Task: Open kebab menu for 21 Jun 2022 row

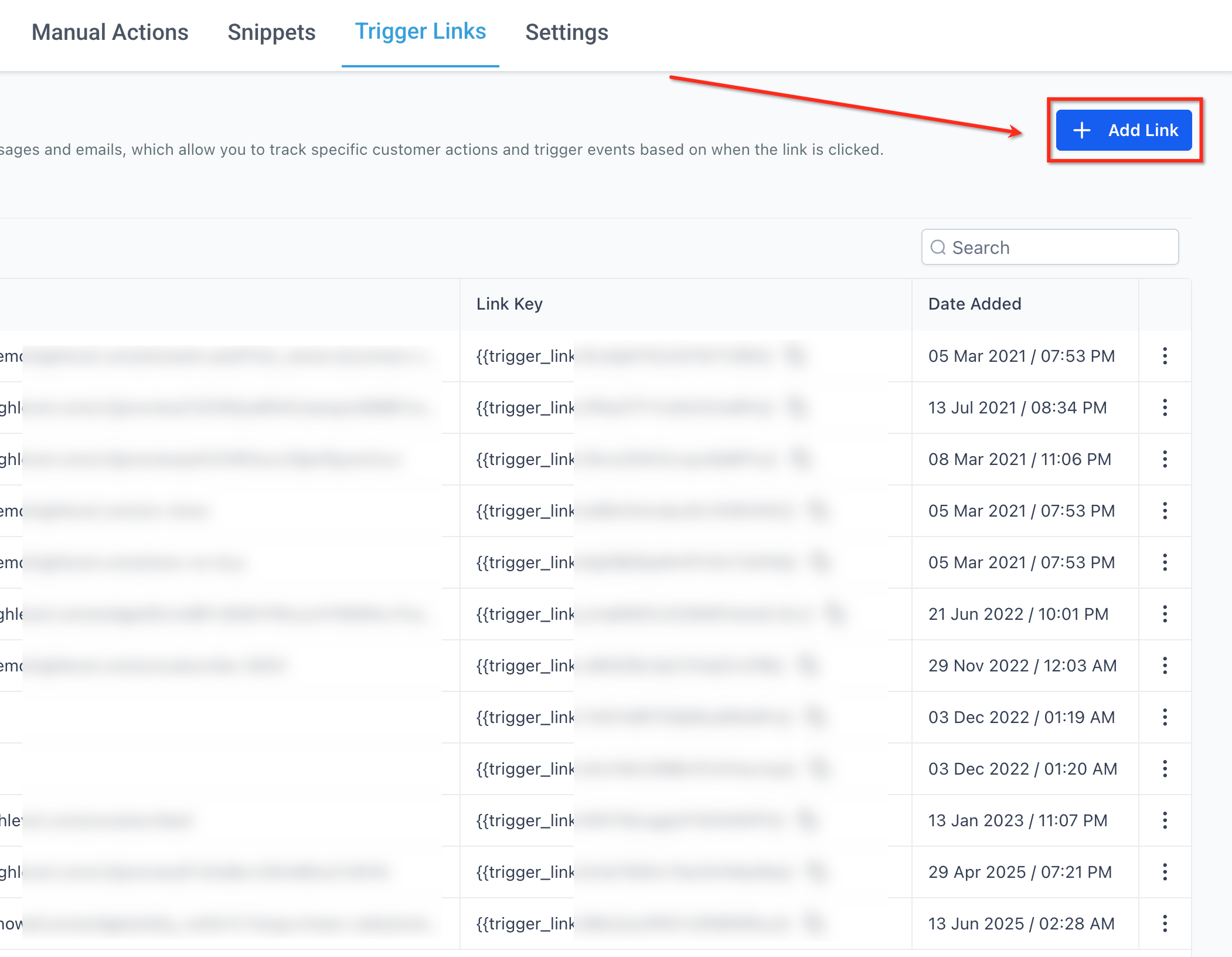Action: coord(1165,614)
